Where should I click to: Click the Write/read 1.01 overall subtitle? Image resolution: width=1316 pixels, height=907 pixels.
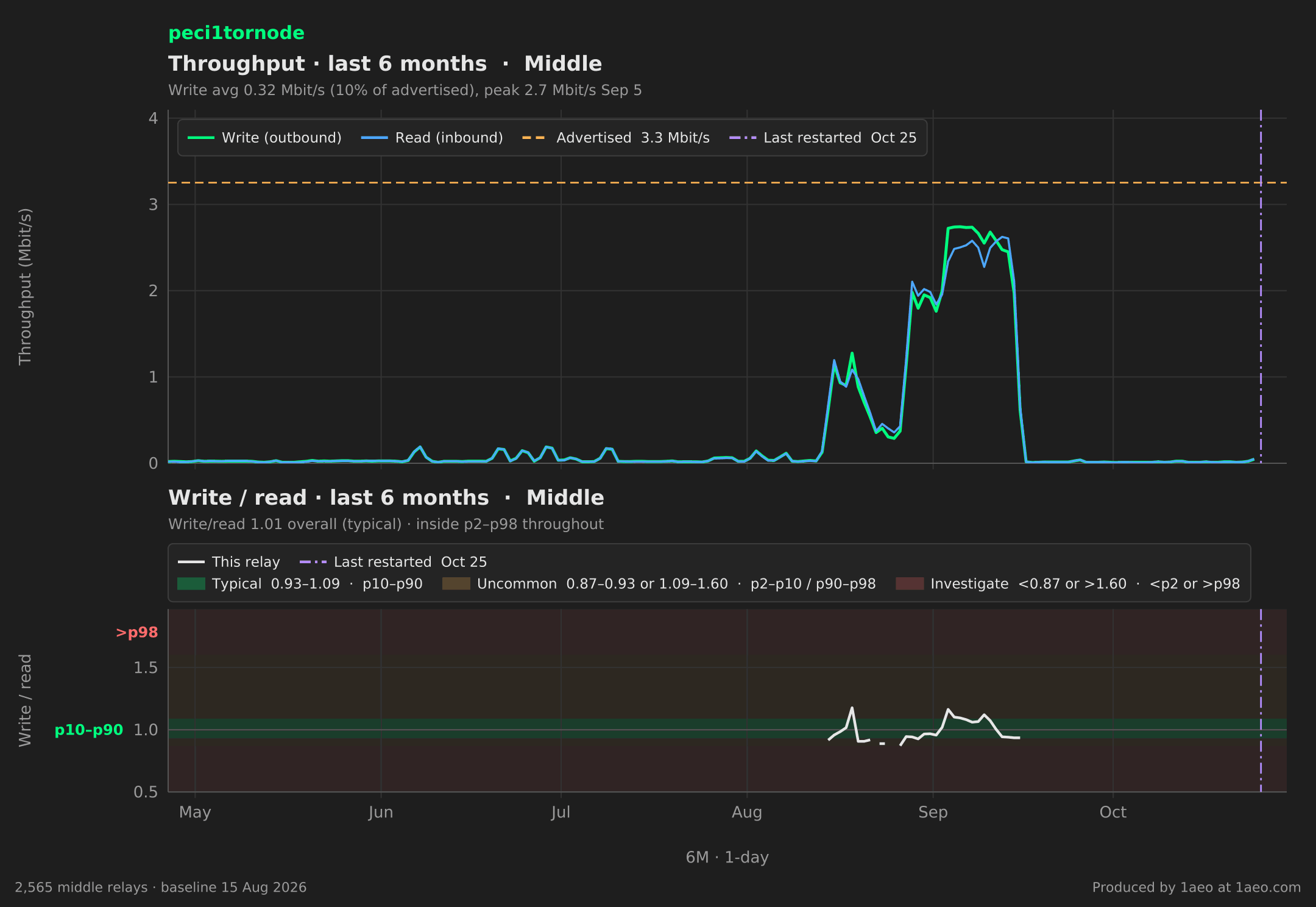point(386,524)
